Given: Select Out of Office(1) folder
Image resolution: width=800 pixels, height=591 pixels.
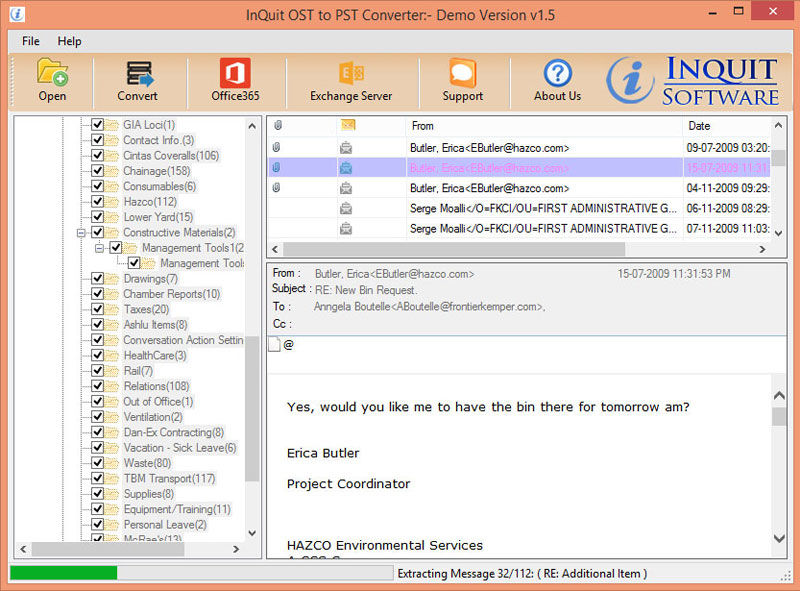Looking at the screenshot, I should [158, 402].
